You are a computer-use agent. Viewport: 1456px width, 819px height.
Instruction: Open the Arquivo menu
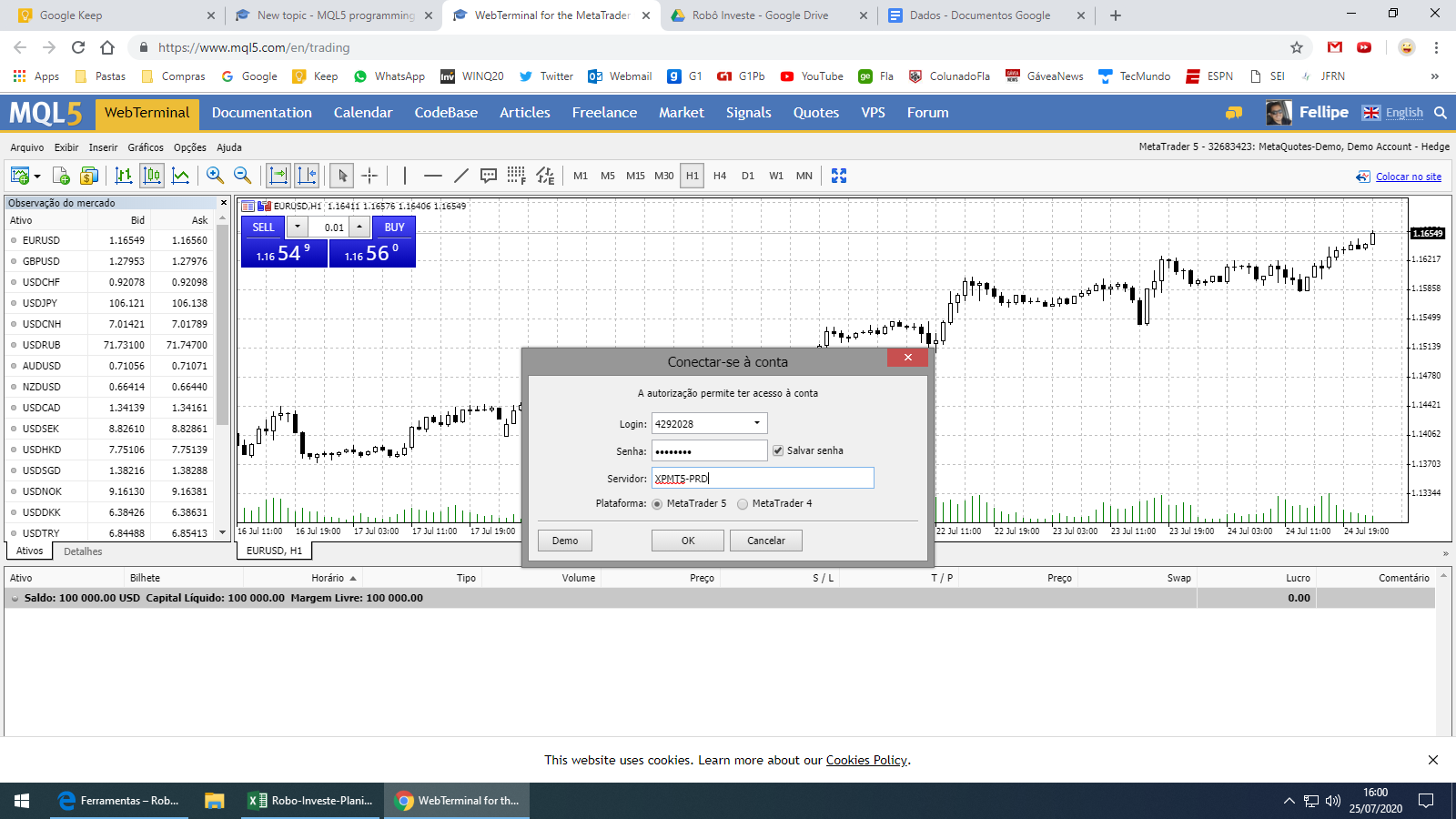tap(27, 147)
